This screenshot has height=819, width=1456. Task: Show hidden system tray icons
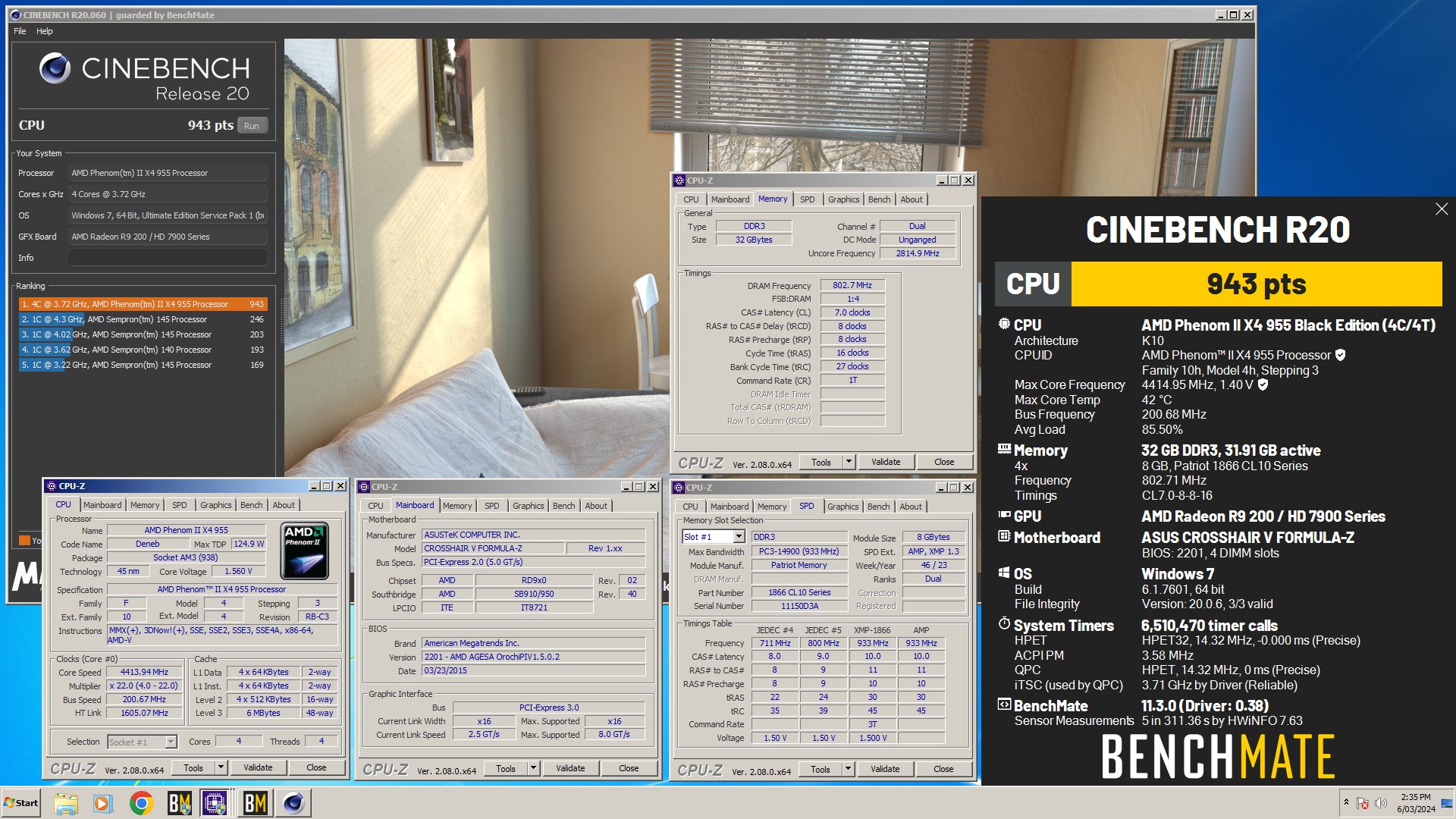pos(1346,802)
